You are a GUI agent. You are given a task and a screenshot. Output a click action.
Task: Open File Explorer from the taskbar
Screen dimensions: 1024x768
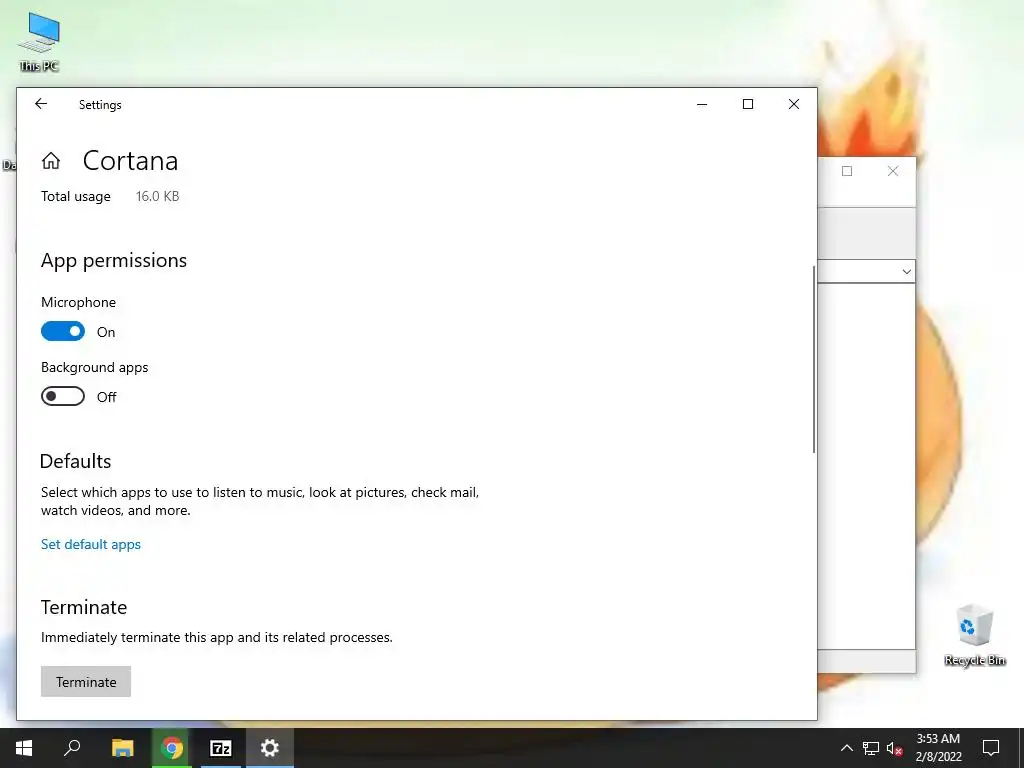click(122, 748)
